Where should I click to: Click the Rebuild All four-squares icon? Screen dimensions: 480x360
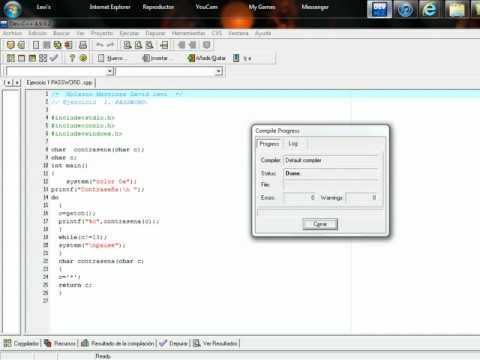tap(43, 58)
